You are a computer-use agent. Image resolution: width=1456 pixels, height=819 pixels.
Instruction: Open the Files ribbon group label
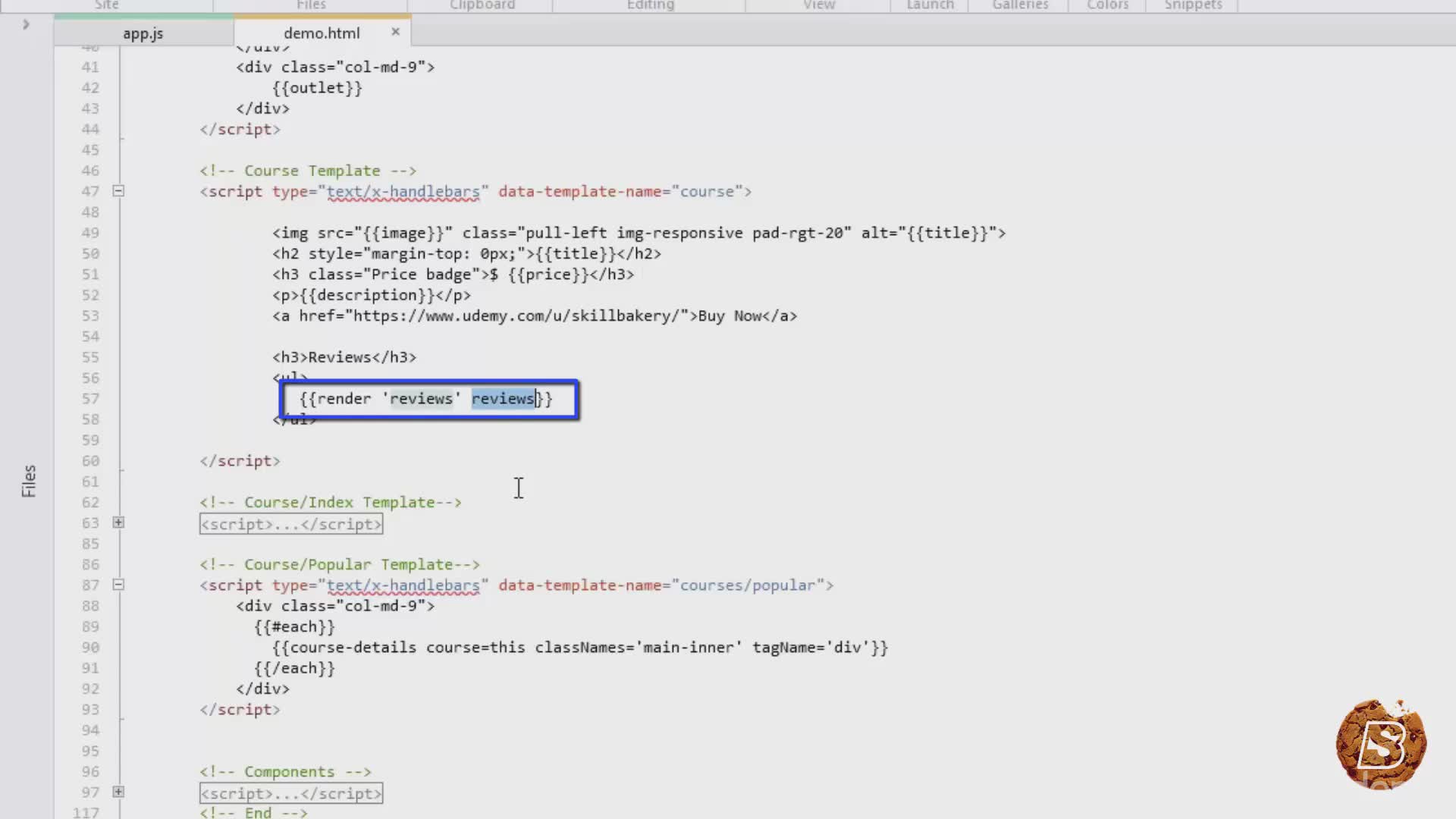pos(311,5)
